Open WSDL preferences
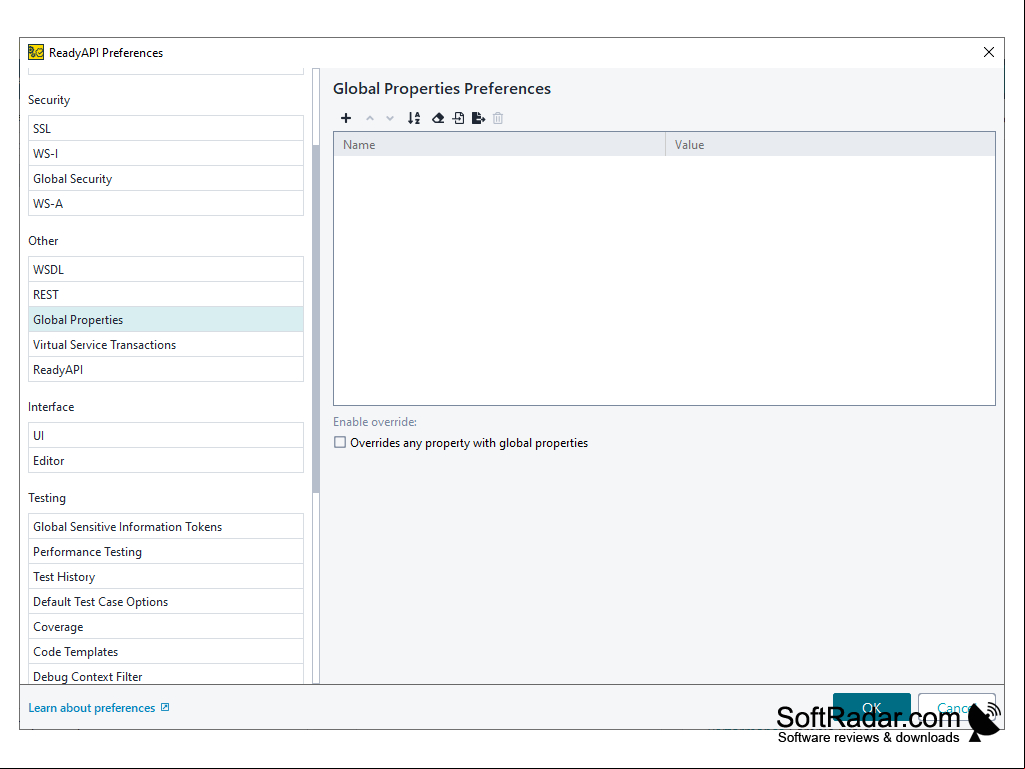The height and width of the screenshot is (769, 1025). pos(166,269)
